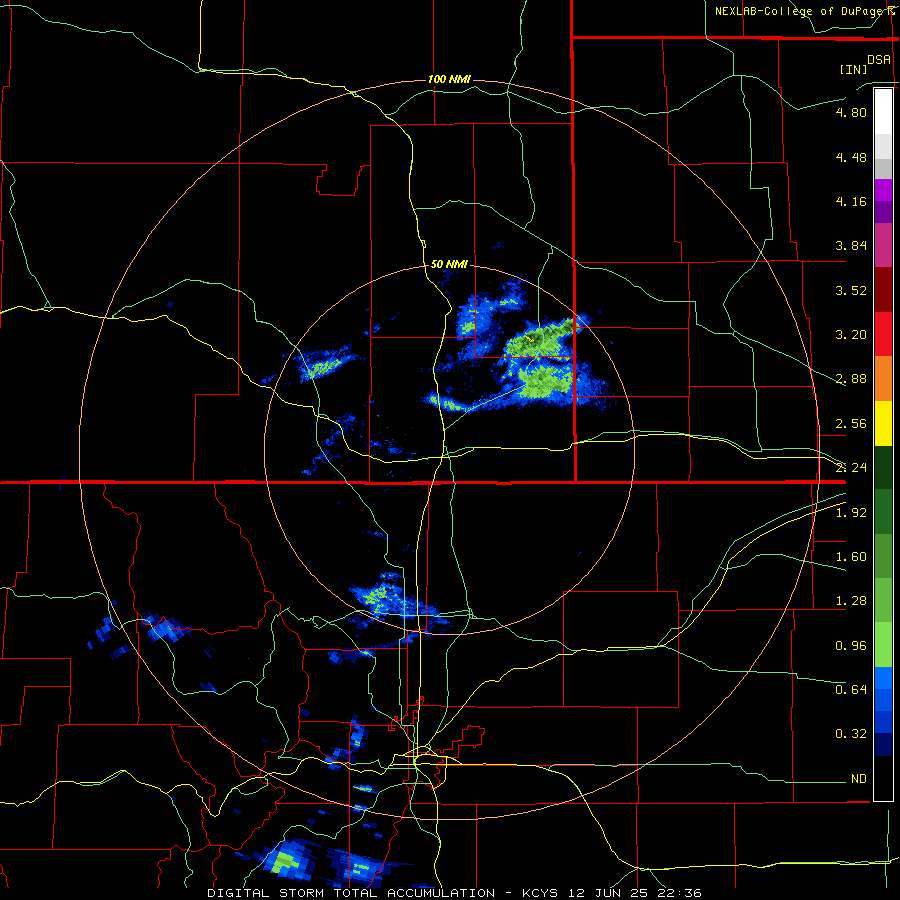Select the 4.48 scale value
900x900 pixels.
coord(851,157)
